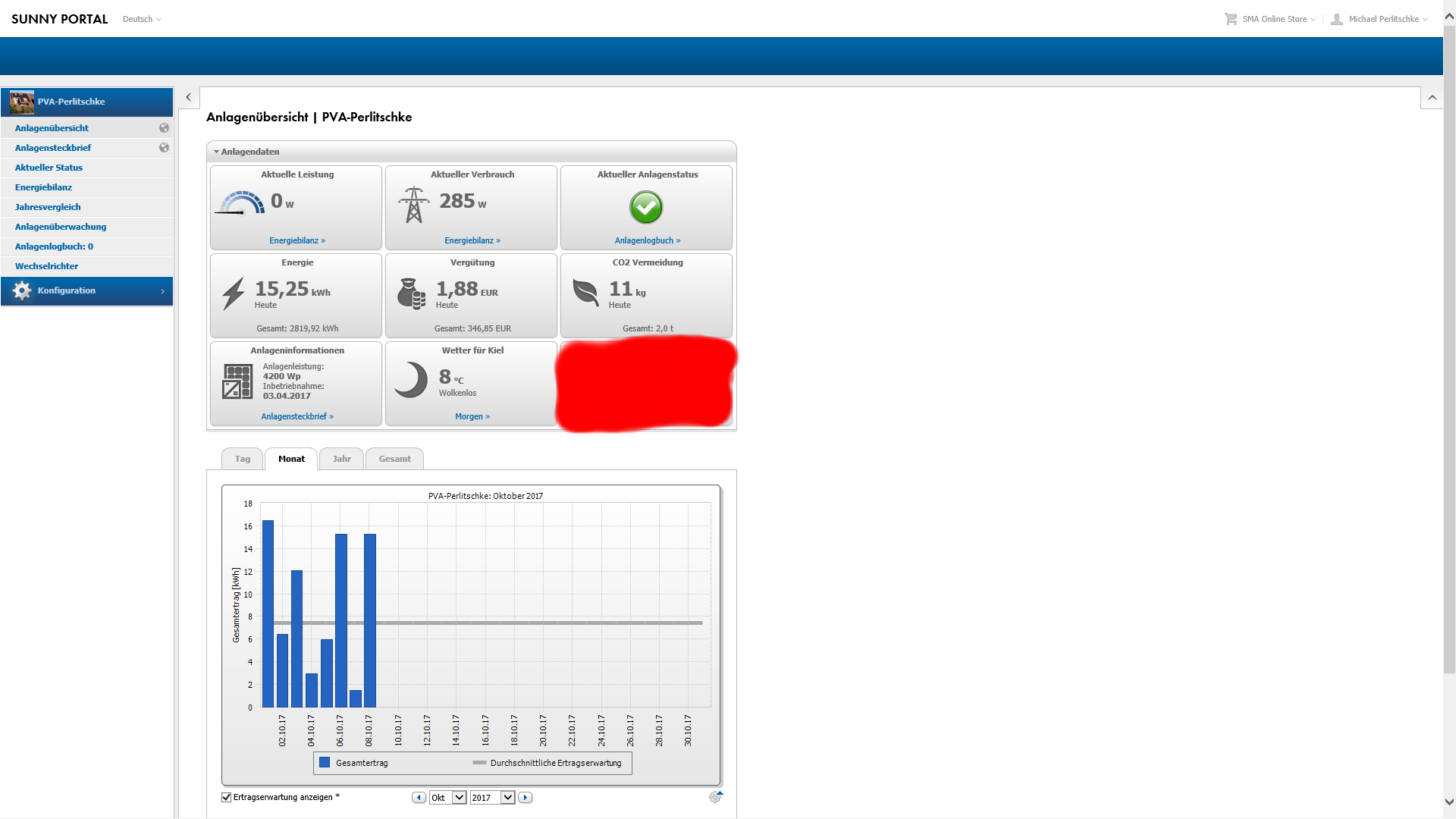Open the Anlagenlogbuch link in status tile
1456x819 pixels.
647,240
